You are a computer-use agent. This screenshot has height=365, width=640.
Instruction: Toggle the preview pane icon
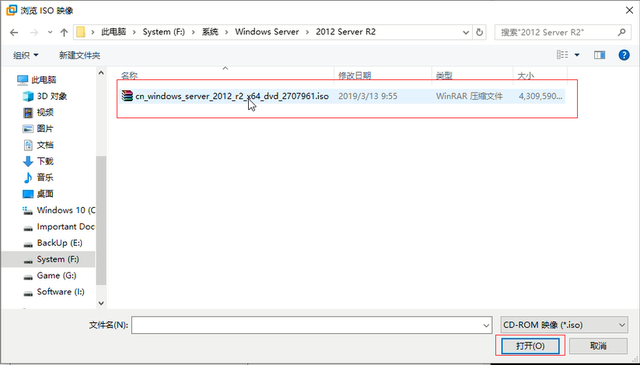pos(600,55)
